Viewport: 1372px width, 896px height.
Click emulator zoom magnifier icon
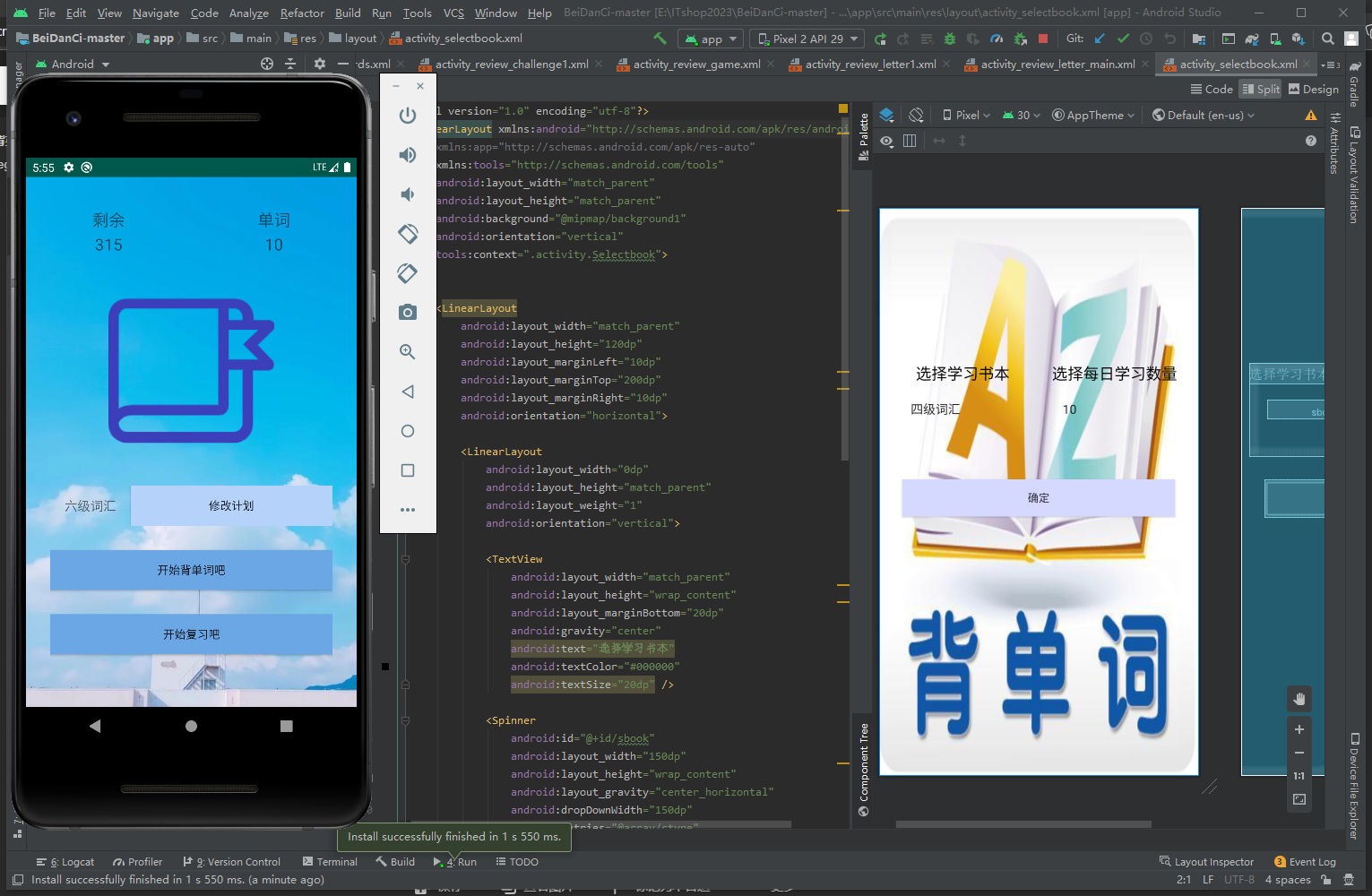408,351
